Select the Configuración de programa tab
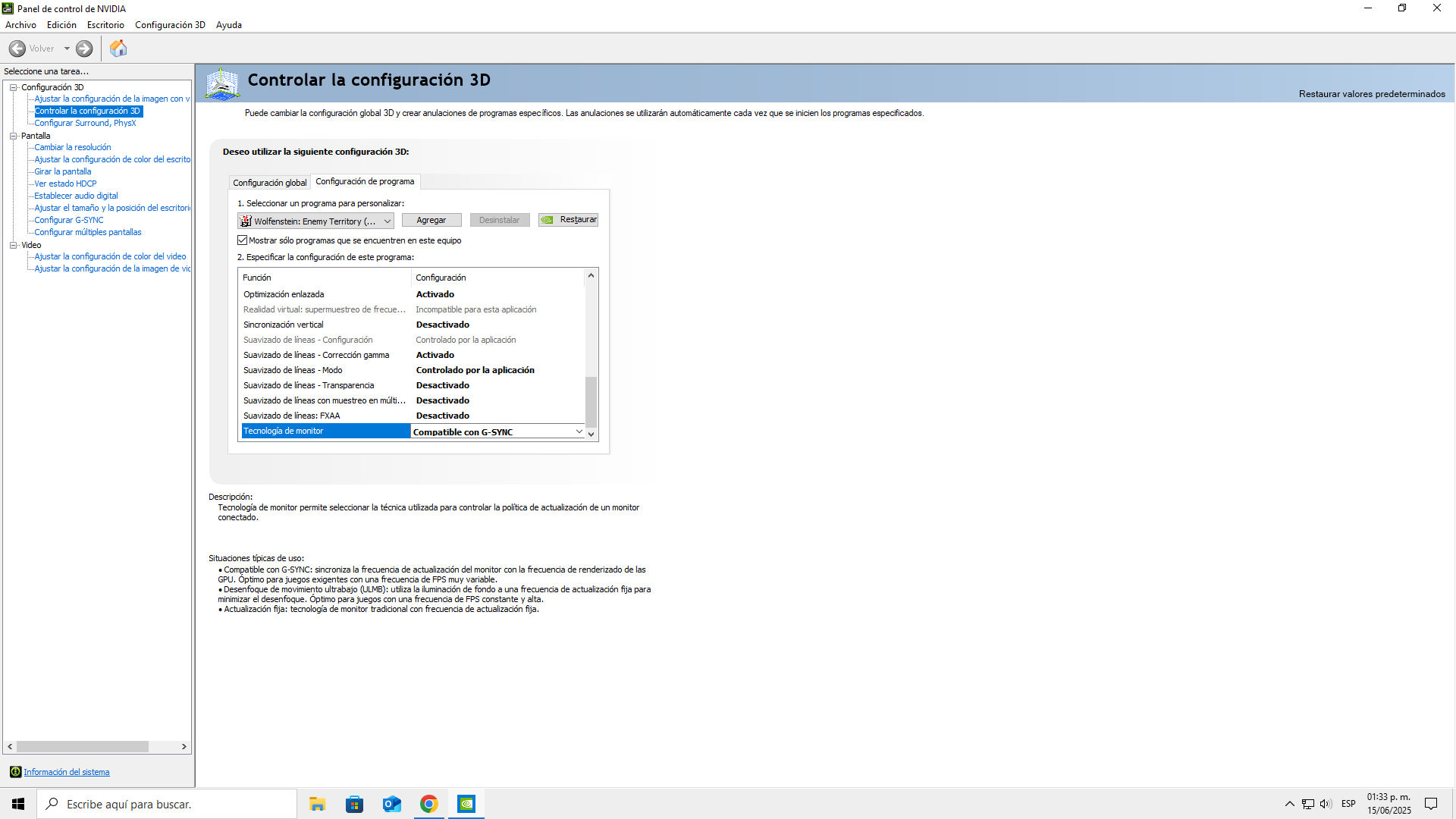The image size is (1456, 819). click(365, 181)
